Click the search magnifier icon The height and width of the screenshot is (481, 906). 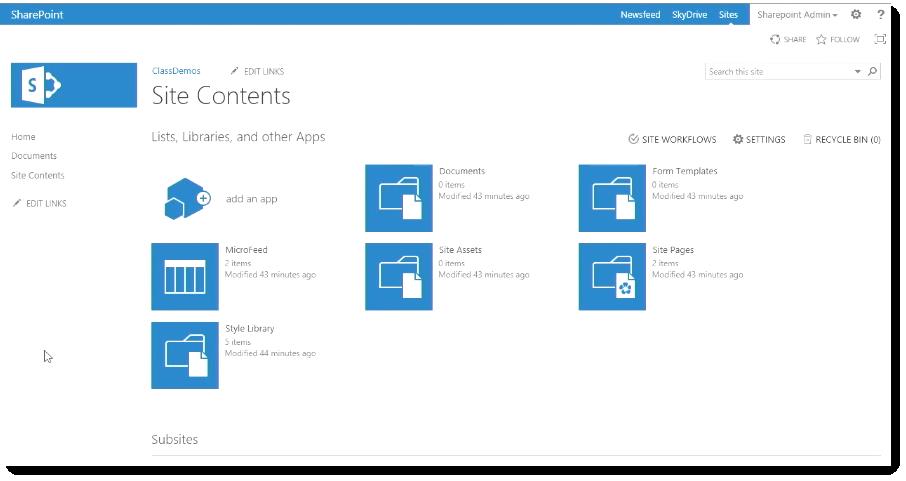(872, 71)
